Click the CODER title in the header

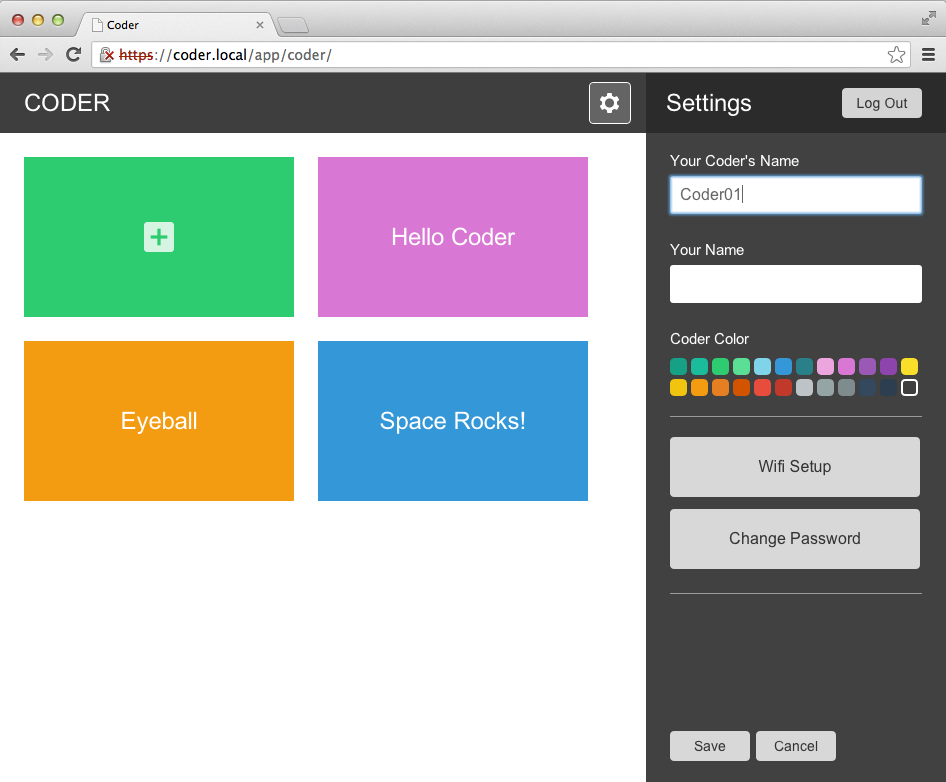67,103
